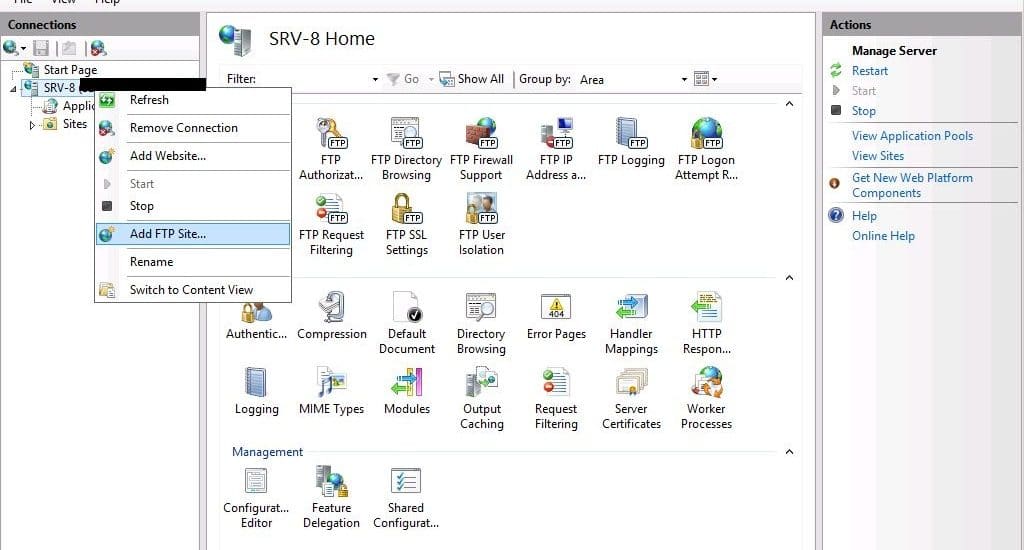
Task: Open Configuration Editor feature
Action: tap(256, 497)
